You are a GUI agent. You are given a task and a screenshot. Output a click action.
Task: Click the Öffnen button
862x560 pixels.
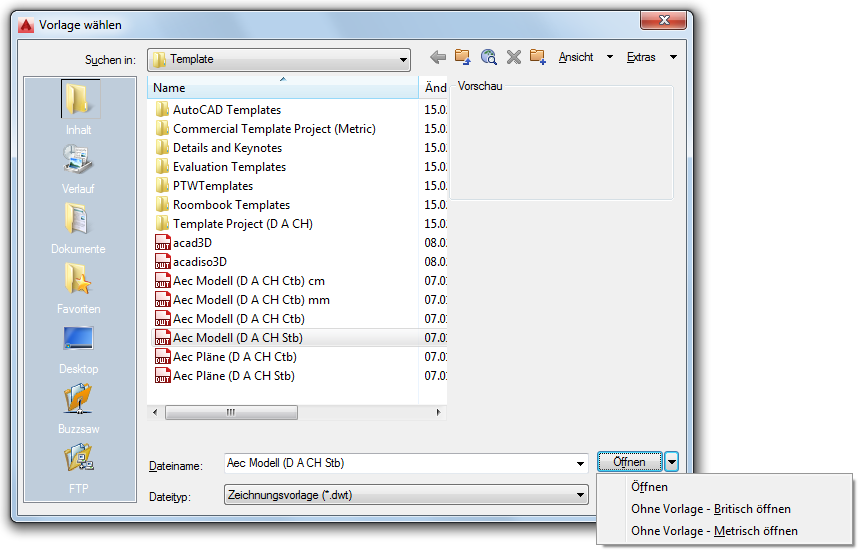pos(630,462)
